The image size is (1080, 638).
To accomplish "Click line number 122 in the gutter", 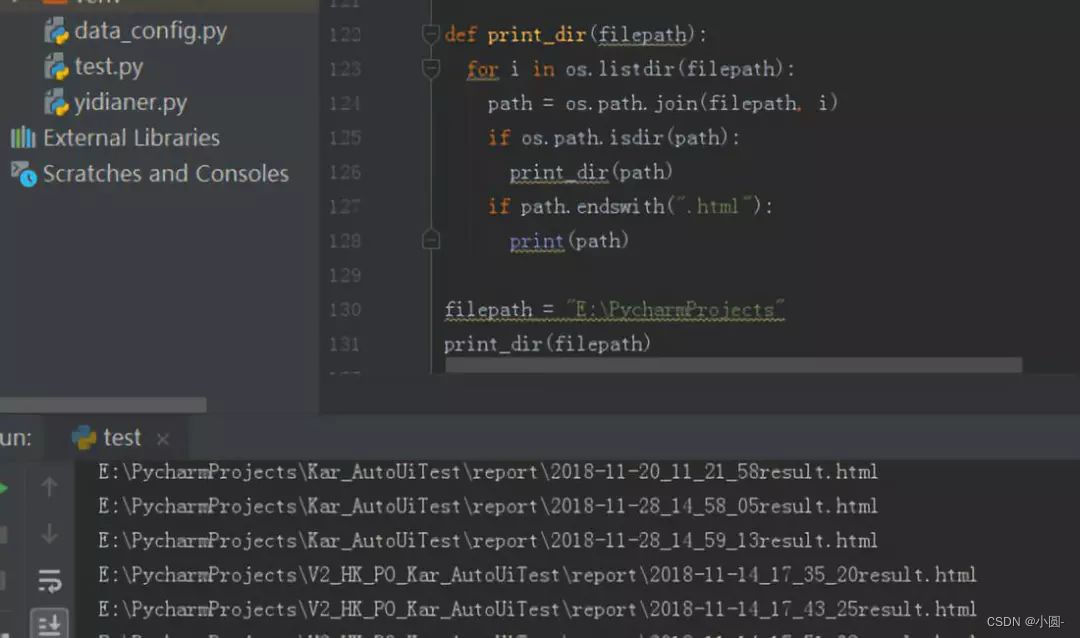I will pyautogui.click(x=345, y=34).
